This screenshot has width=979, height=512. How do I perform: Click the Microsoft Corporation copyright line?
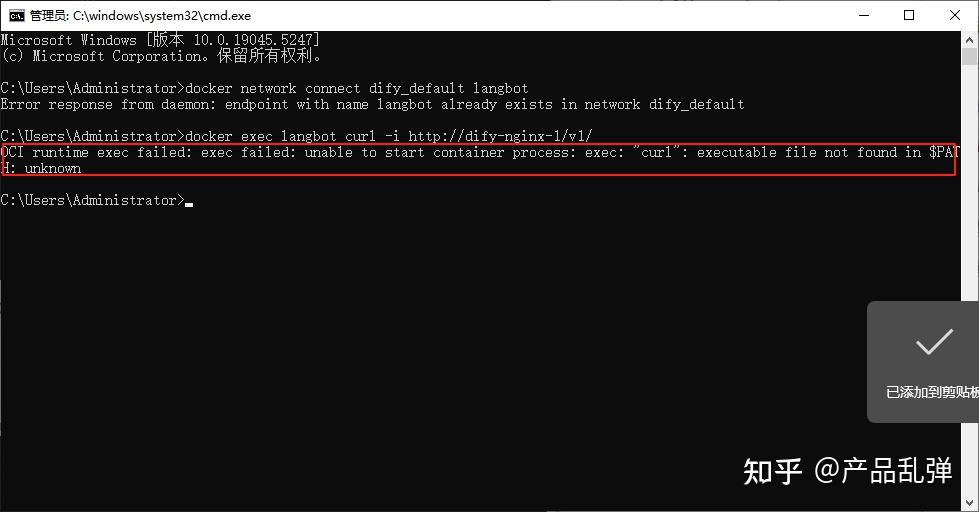point(160,56)
